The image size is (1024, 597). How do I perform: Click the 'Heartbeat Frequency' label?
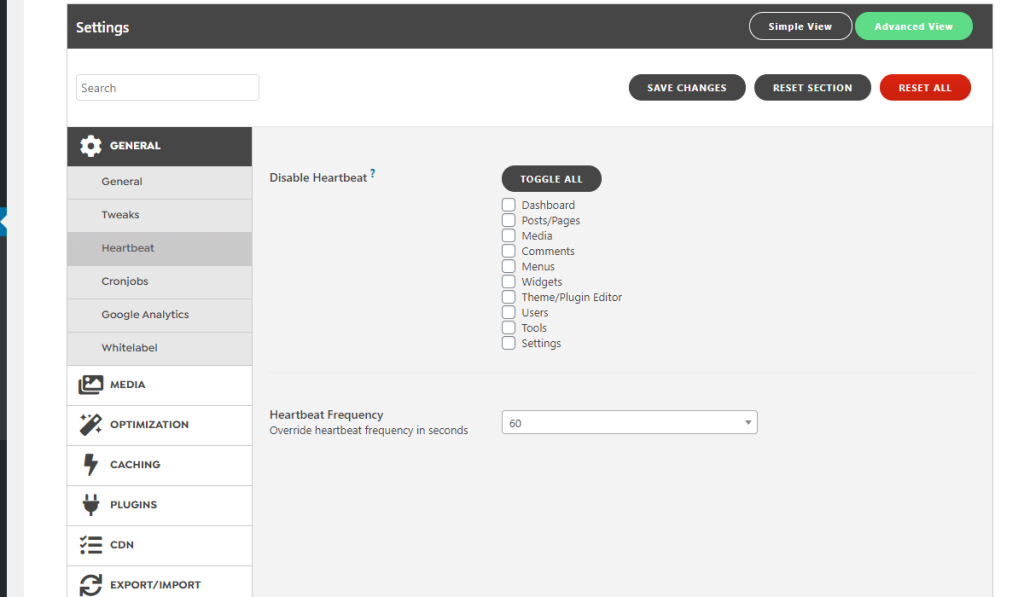click(326, 415)
